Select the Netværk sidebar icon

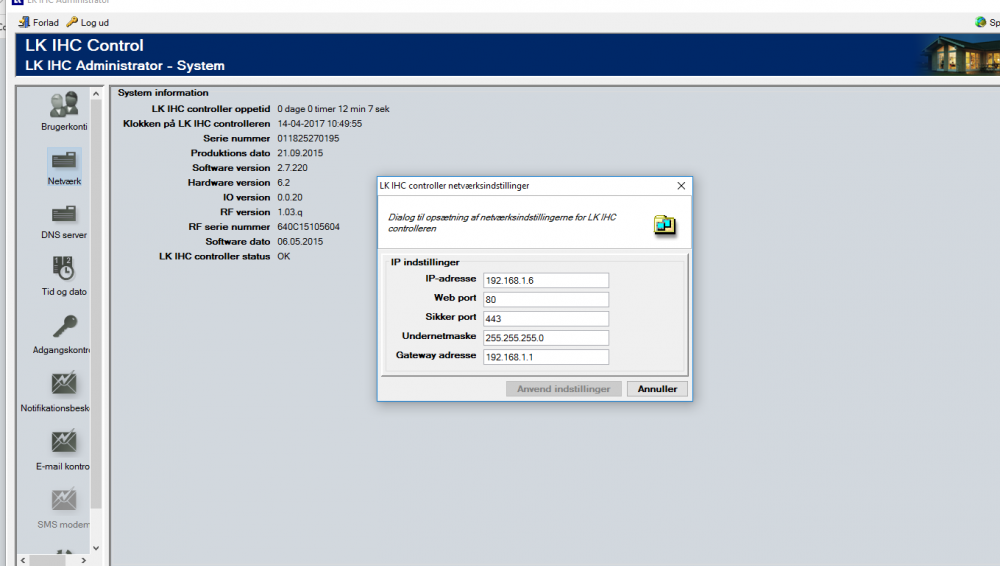click(64, 161)
